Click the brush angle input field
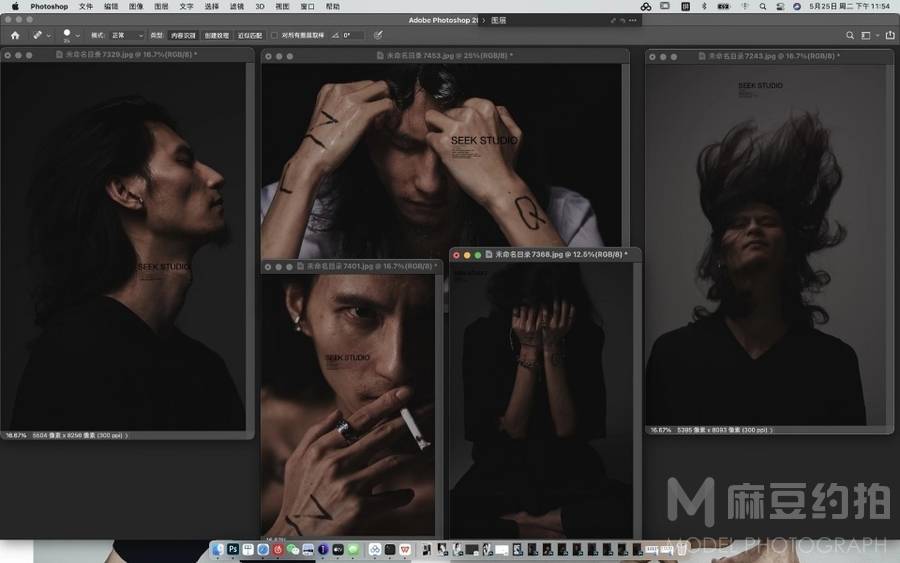 pyautogui.click(x=352, y=36)
